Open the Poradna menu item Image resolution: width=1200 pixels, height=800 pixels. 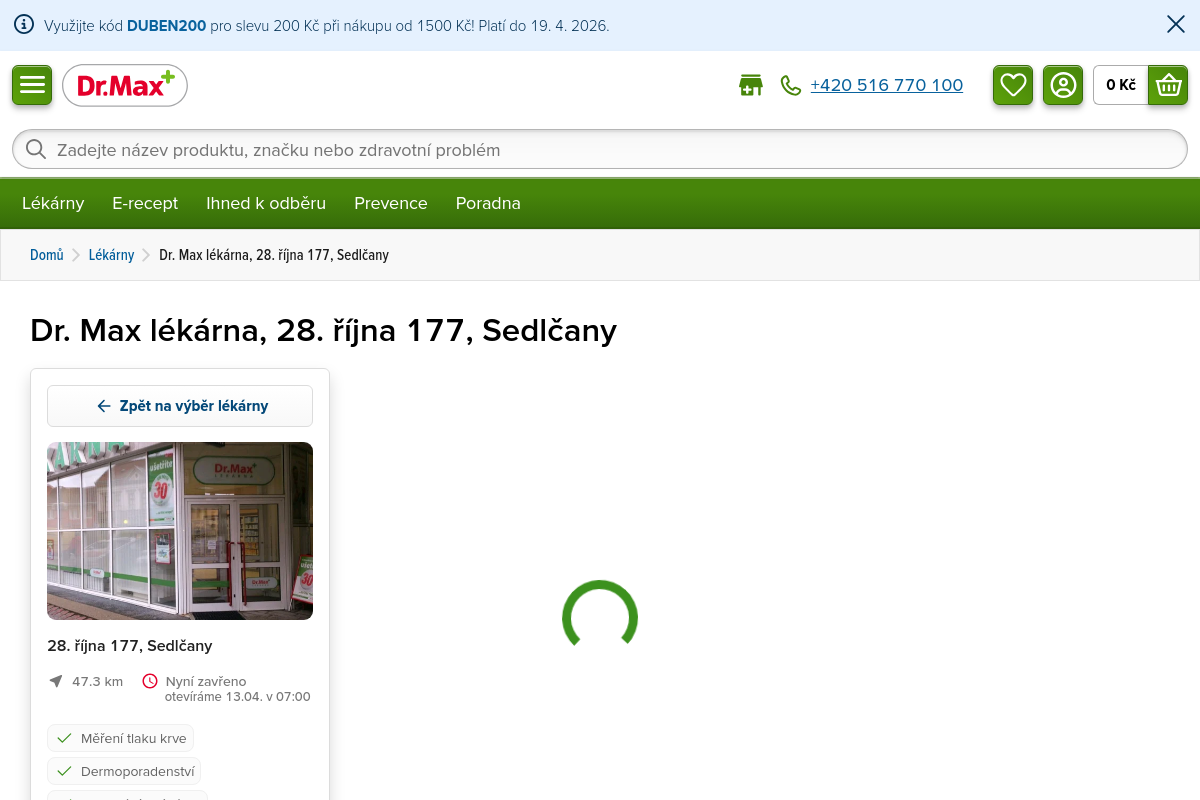click(488, 203)
